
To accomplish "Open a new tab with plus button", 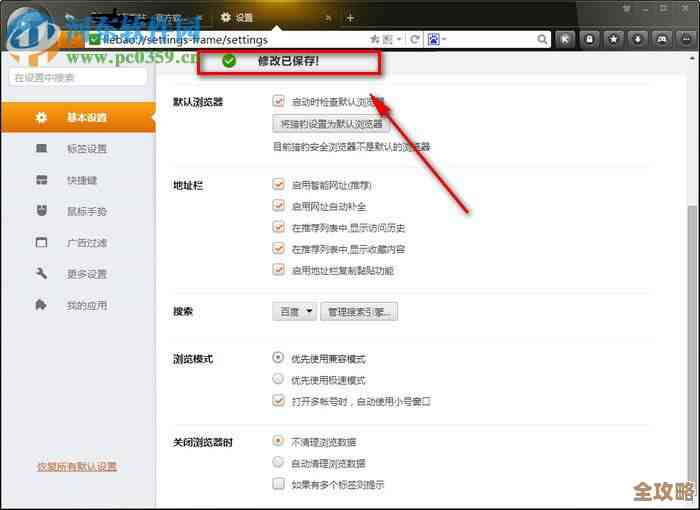I will click(350, 17).
